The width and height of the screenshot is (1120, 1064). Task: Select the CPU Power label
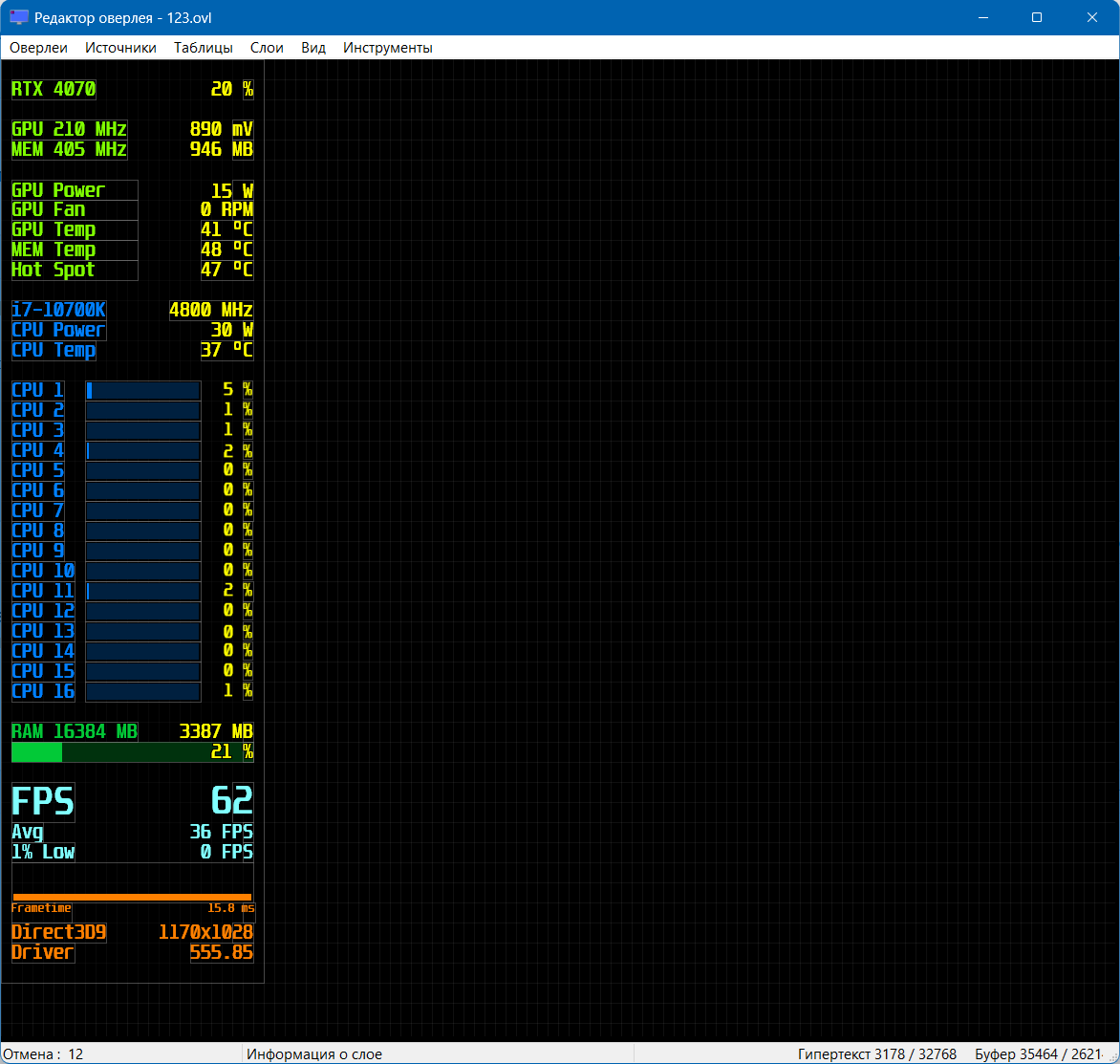pos(58,330)
